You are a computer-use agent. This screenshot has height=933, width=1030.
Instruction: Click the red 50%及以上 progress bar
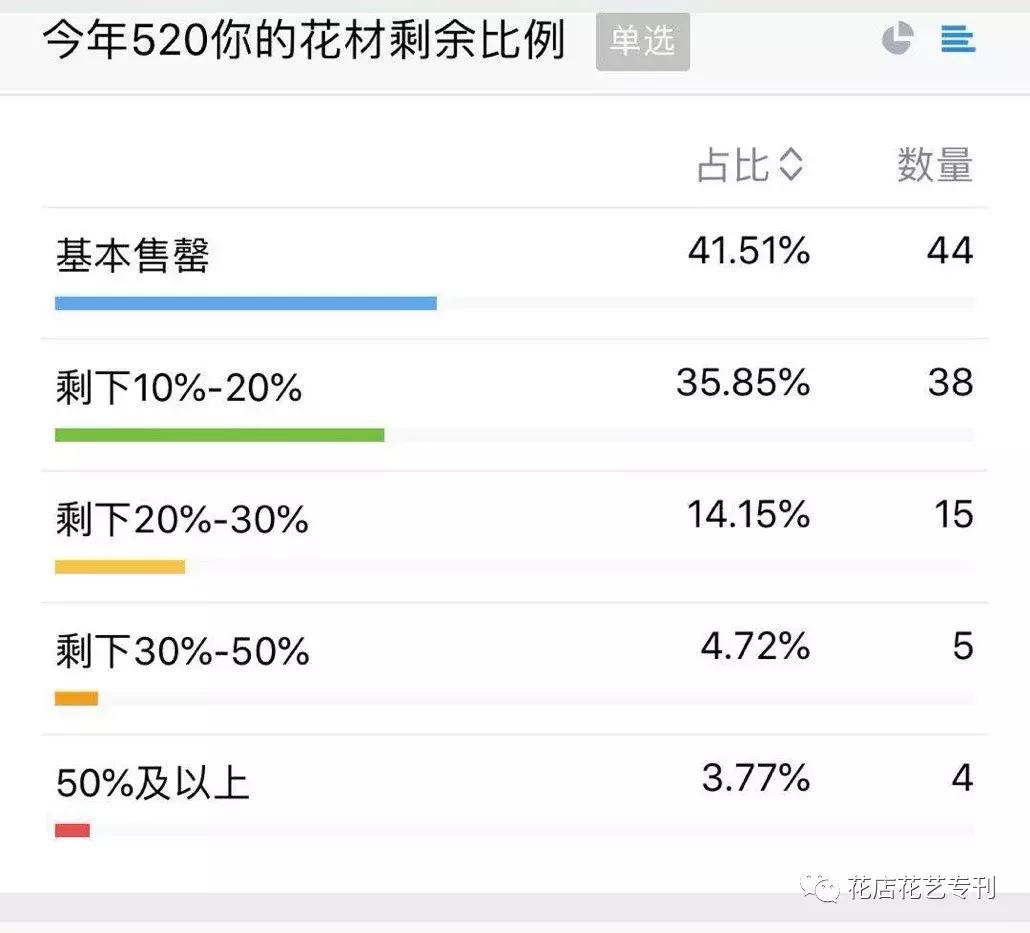point(72,830)
